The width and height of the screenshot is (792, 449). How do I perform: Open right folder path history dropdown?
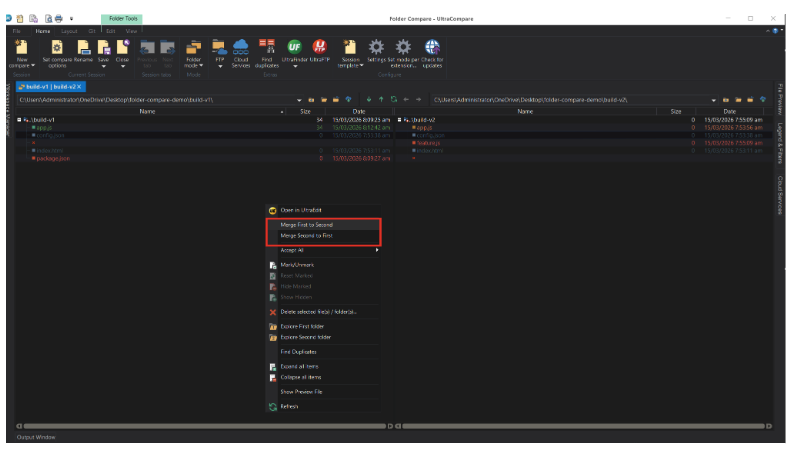(713, 100)
